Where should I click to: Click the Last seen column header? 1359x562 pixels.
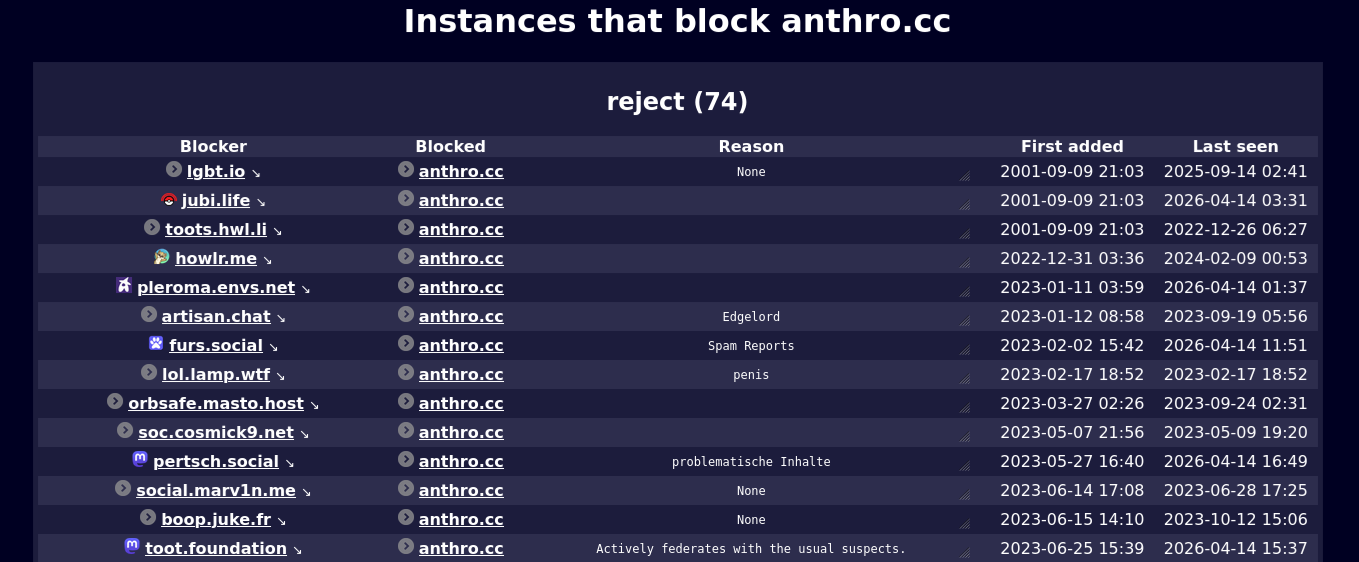coord(1235,147)
